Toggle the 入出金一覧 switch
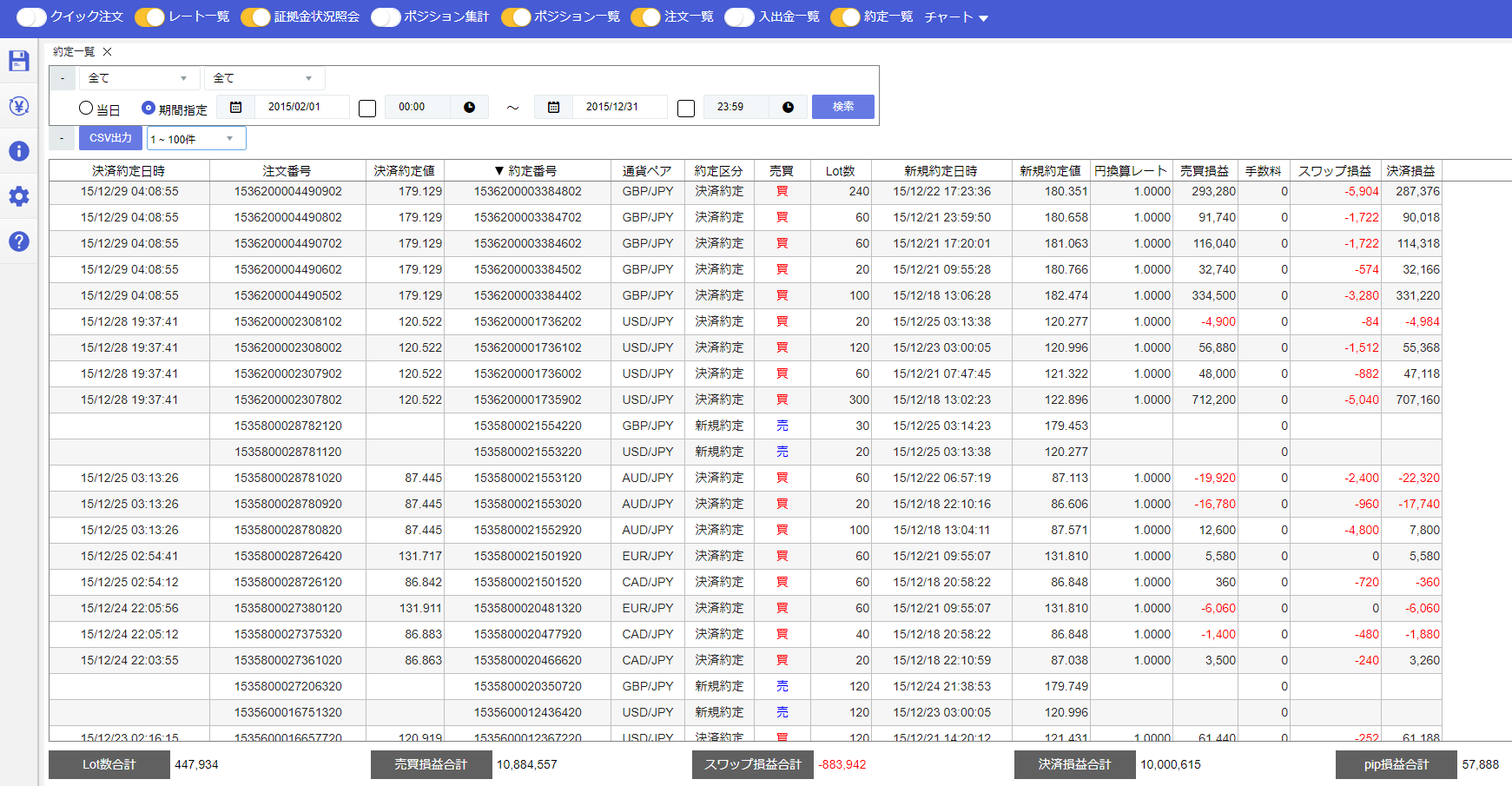 (x=739, y=17)
